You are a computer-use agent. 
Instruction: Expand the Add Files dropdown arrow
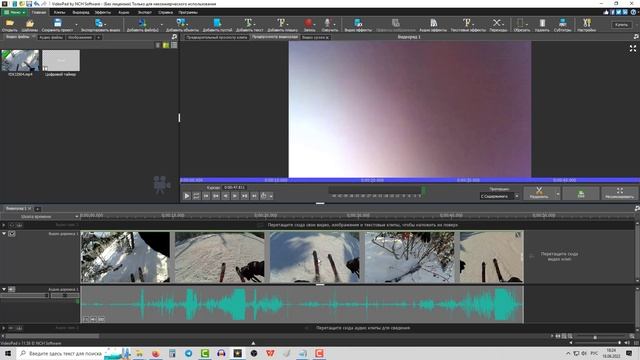coord(162,24)
